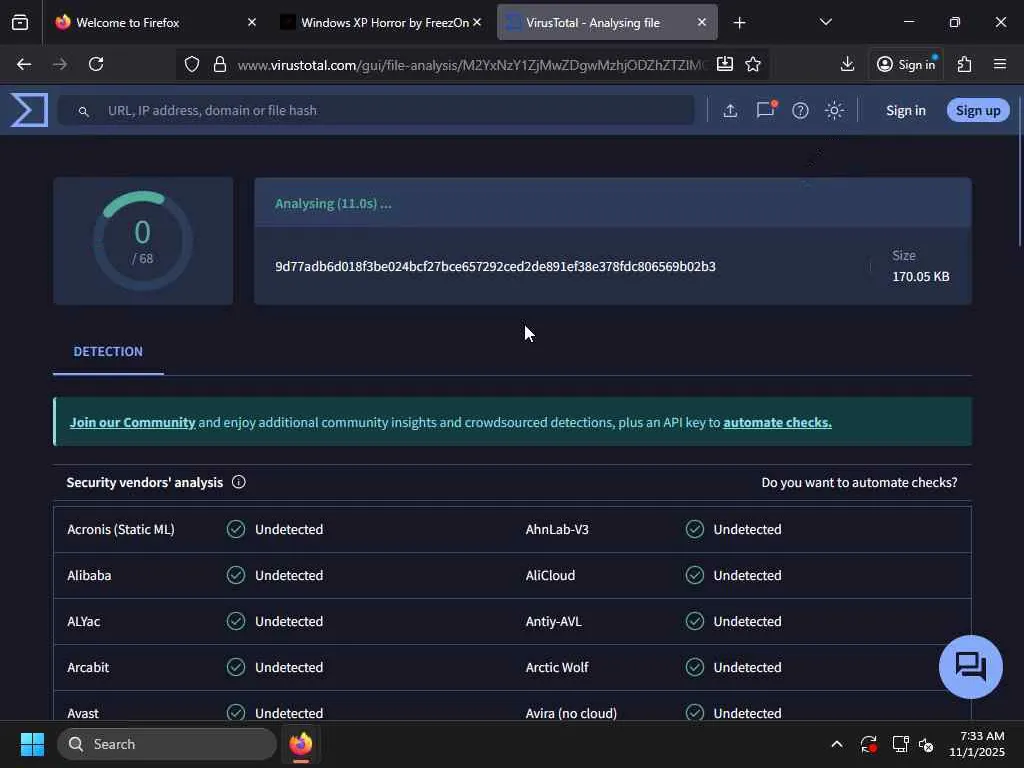Open network status tray icon
The height and width of the screenshot is (768, 1024).
pyautogui.click(x=900, y=744)
